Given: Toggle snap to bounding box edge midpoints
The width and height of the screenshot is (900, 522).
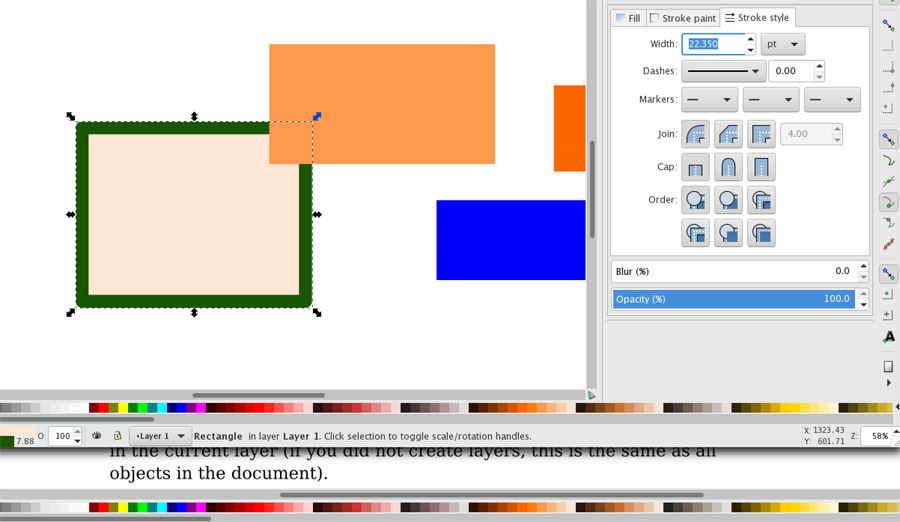Looking at the screenshot, I should coord(889,88).
